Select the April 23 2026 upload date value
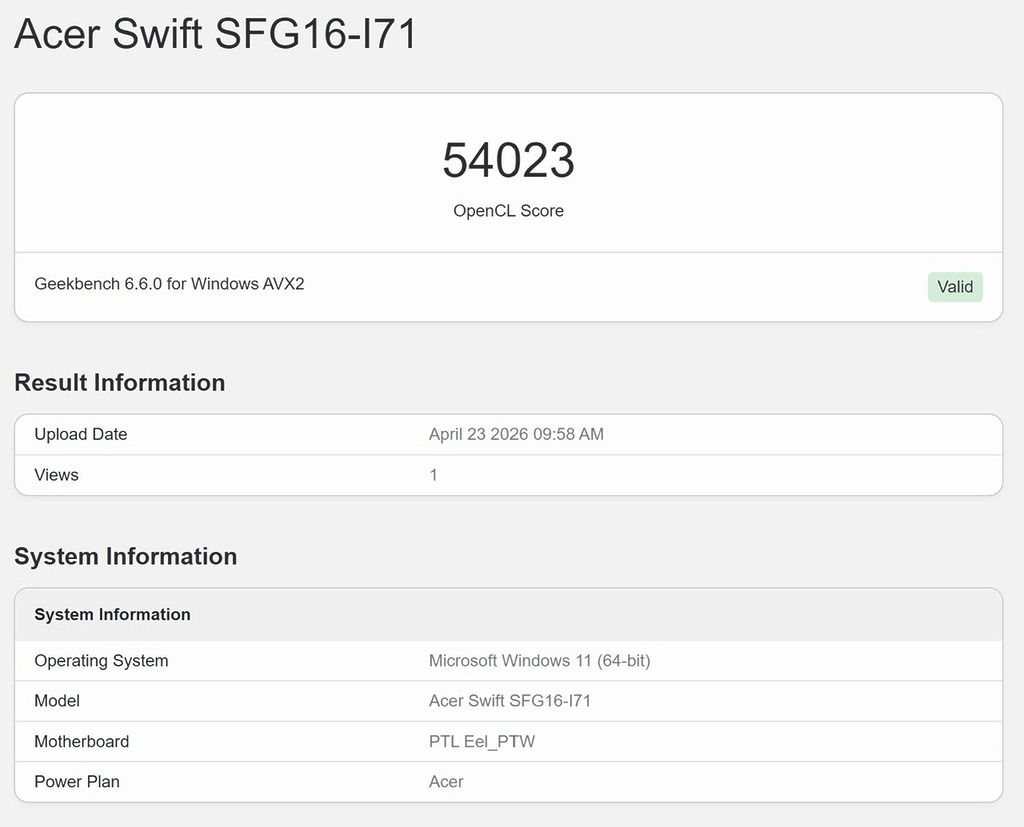 (516, 434)
